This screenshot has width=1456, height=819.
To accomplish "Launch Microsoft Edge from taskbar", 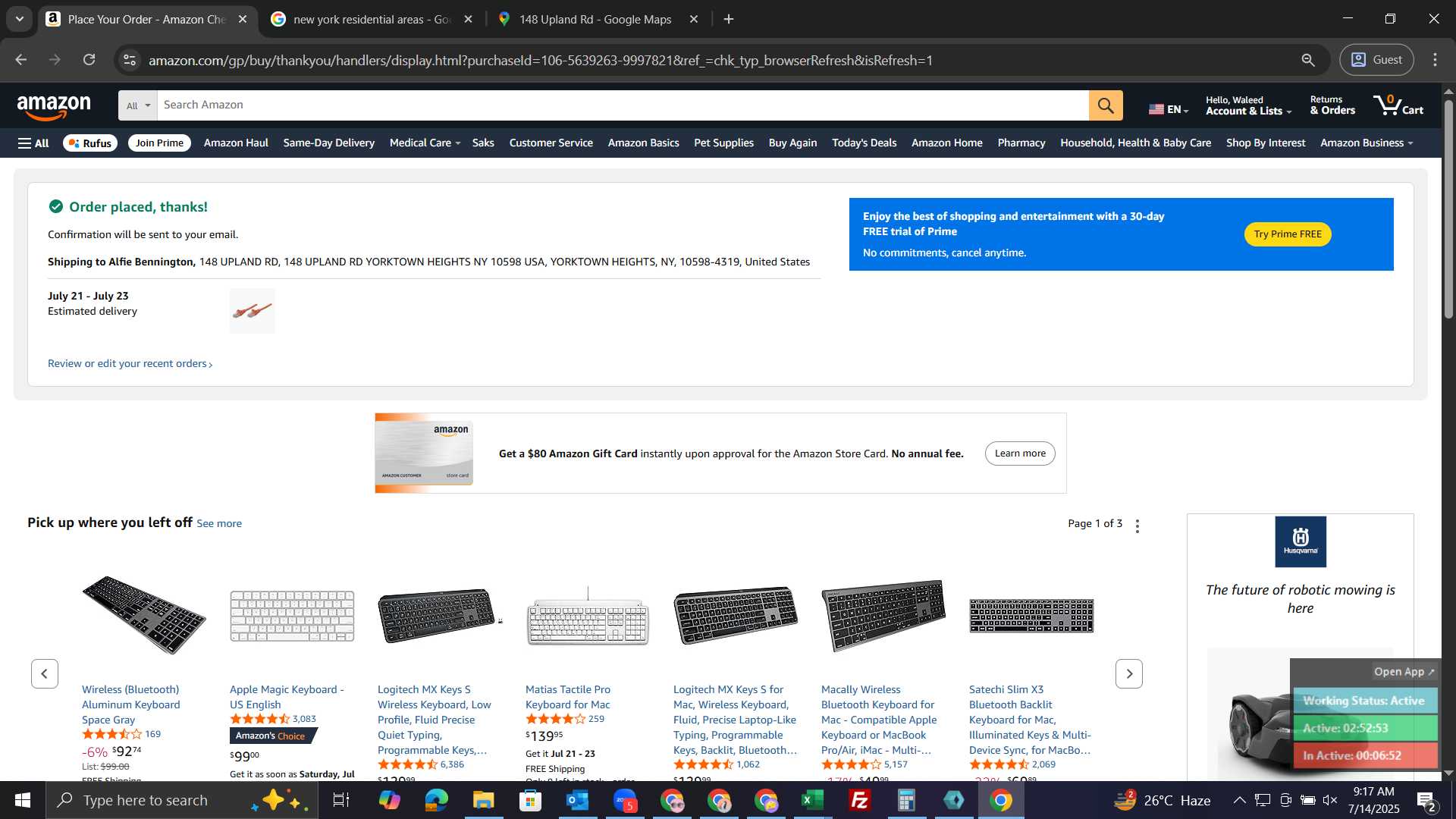I will click(437, 800).
